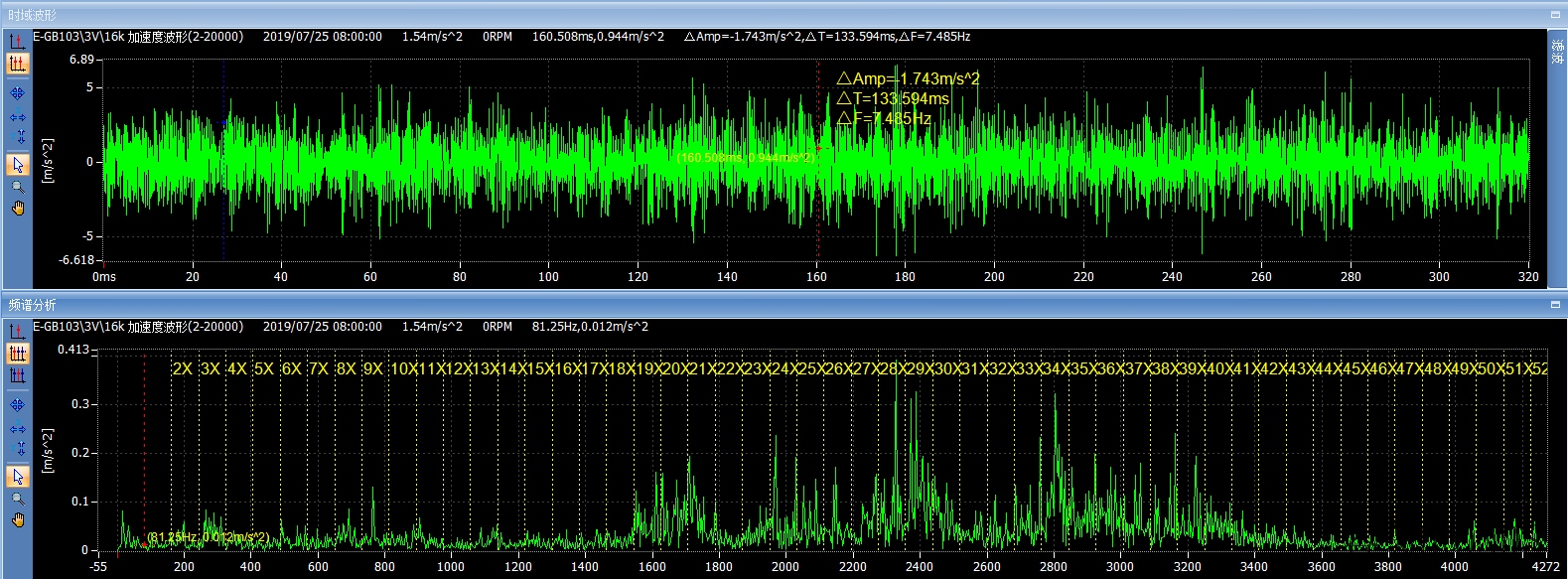Viewport: 1568px width, 579px height.
Task: Click vertical Y-axis scale icon in waveform panel
Action: point(20,136)
